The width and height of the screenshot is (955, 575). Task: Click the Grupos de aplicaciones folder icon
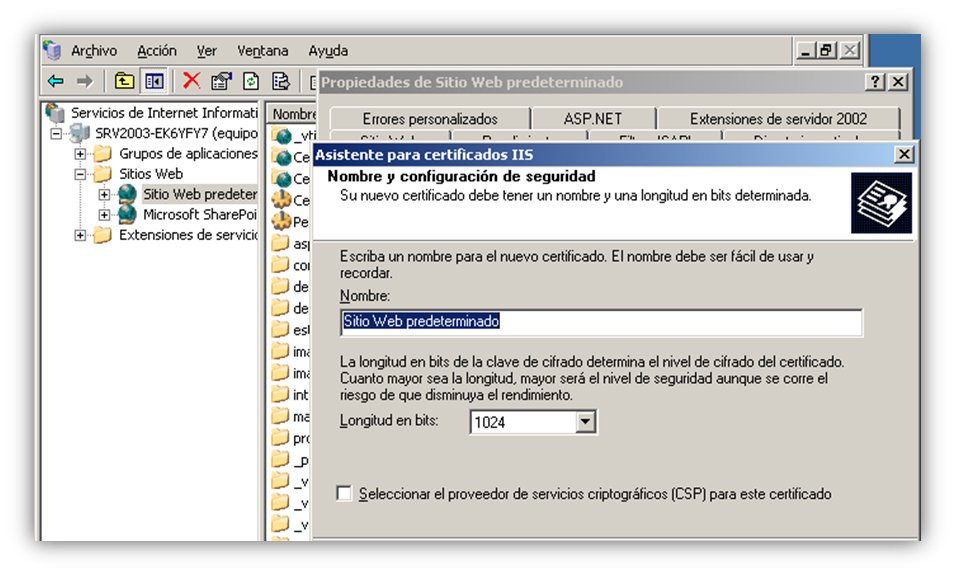pos(102,153)
